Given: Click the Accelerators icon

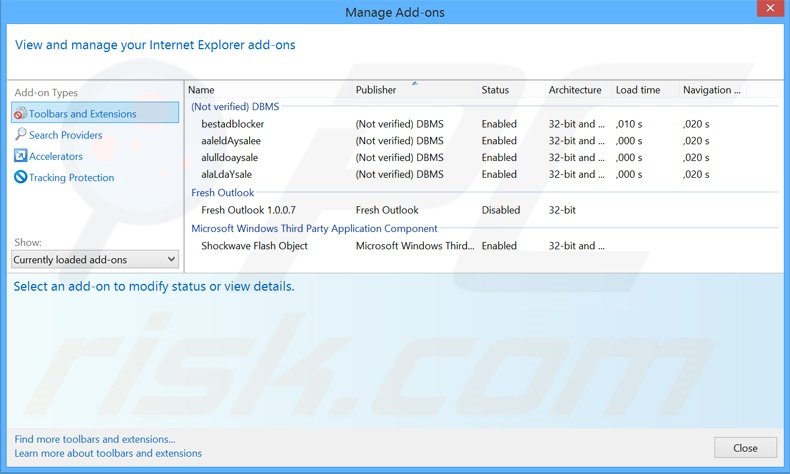Looking at the screenshot, I should coord(20,156).
